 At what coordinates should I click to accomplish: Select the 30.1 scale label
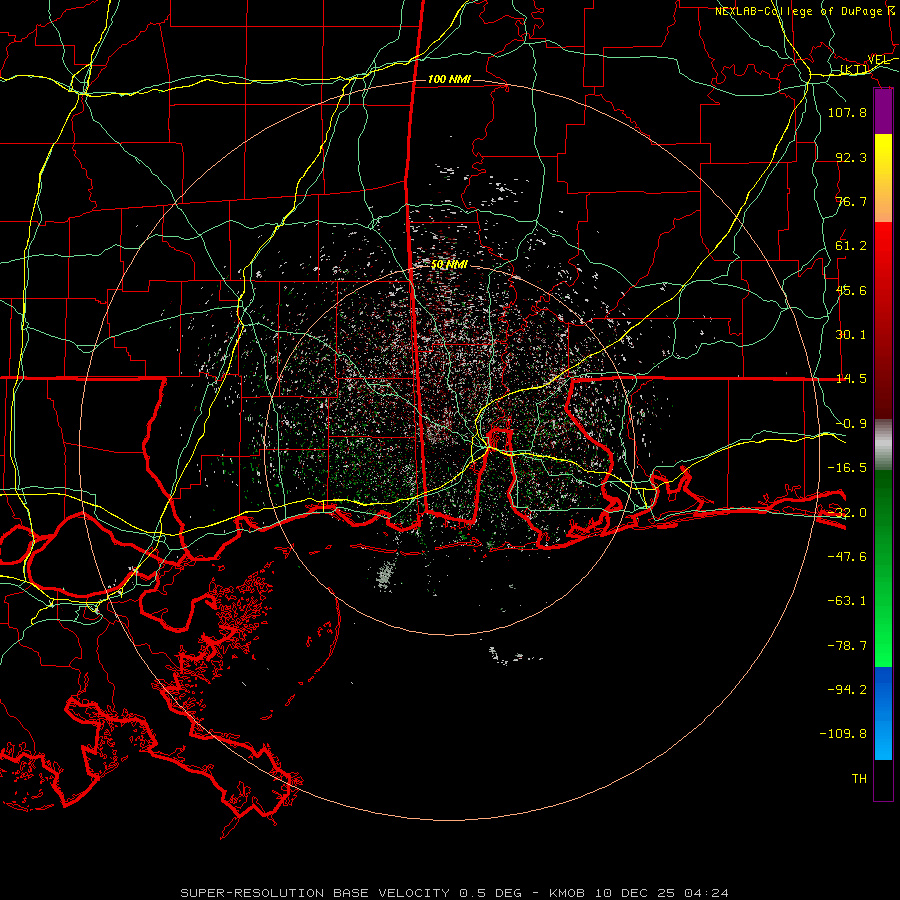pyautogui.click(x=851, y=335)
